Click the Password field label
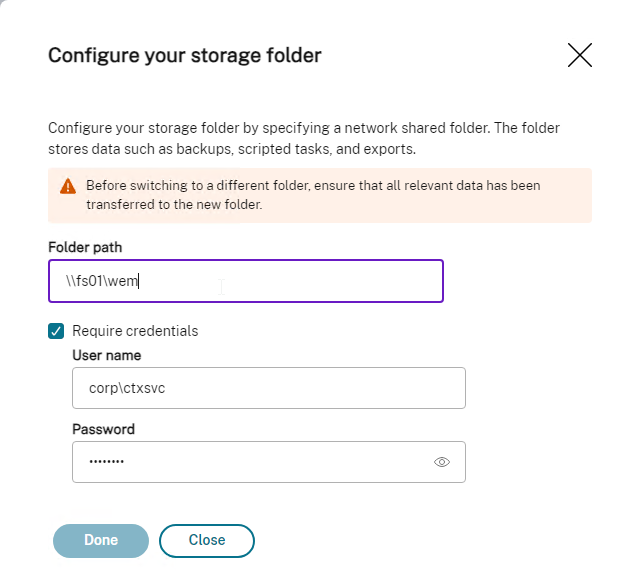Viewport: 618px width, 575px height. pos(104,429)
